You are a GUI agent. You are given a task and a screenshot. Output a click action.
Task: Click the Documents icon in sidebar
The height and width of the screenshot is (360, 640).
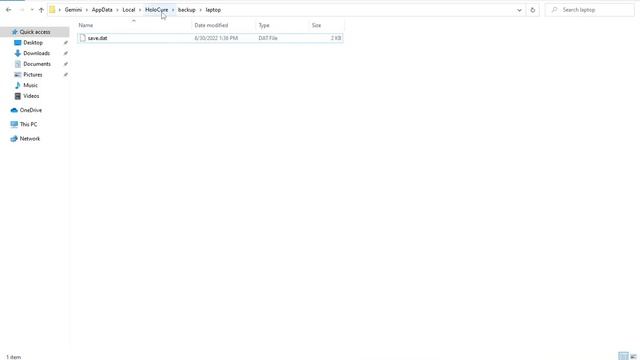pyautogui.click(x=18, y=64)
